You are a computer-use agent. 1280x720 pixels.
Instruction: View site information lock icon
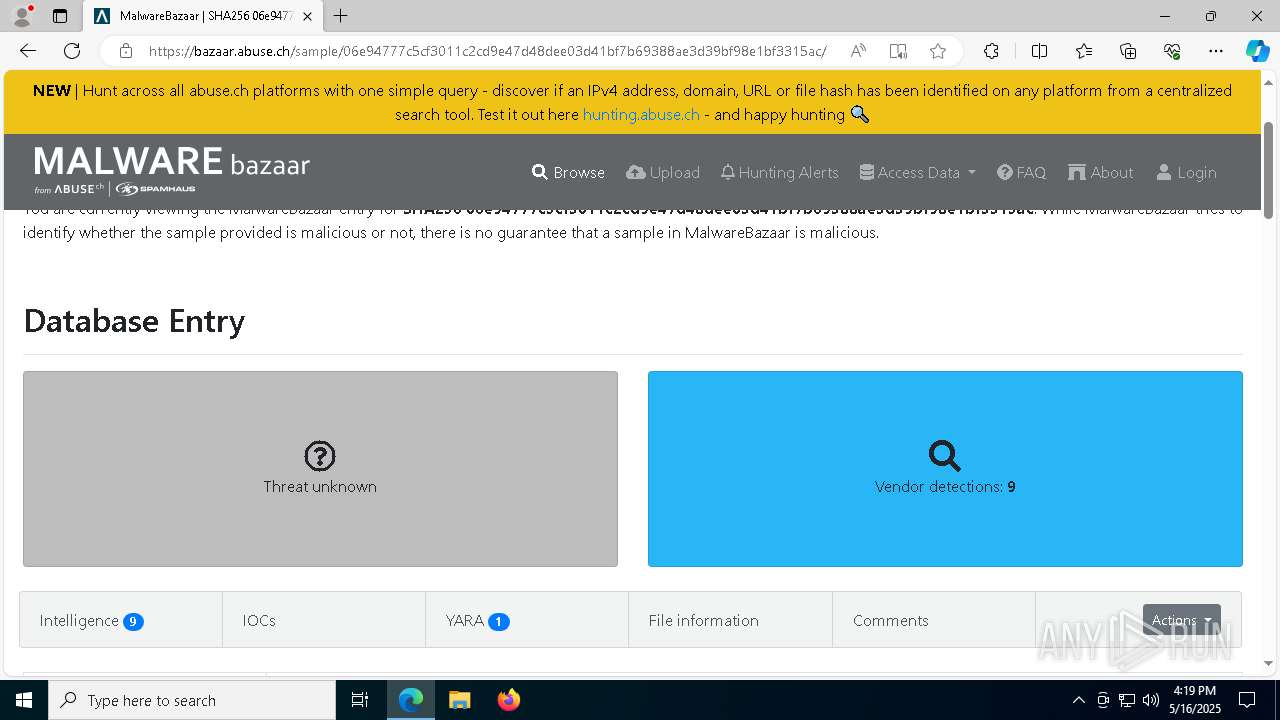pyautogui.click(x=126, y=51)
